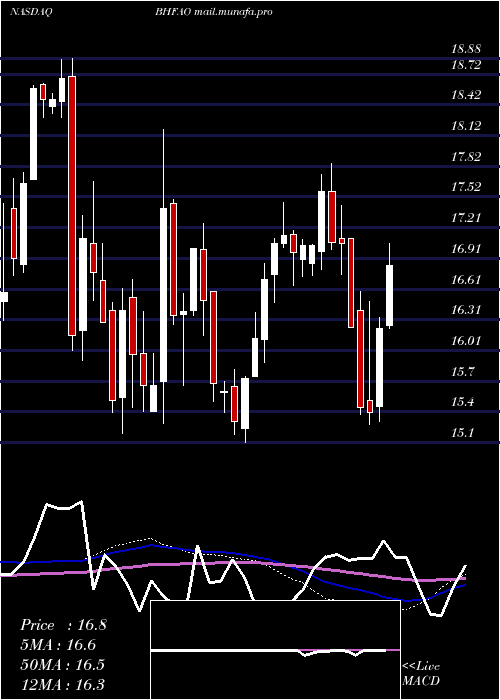The width and height of the screenshot is (500, 700).
Task: Select the 16.91 price axis label
Action: tap(467, 249)
